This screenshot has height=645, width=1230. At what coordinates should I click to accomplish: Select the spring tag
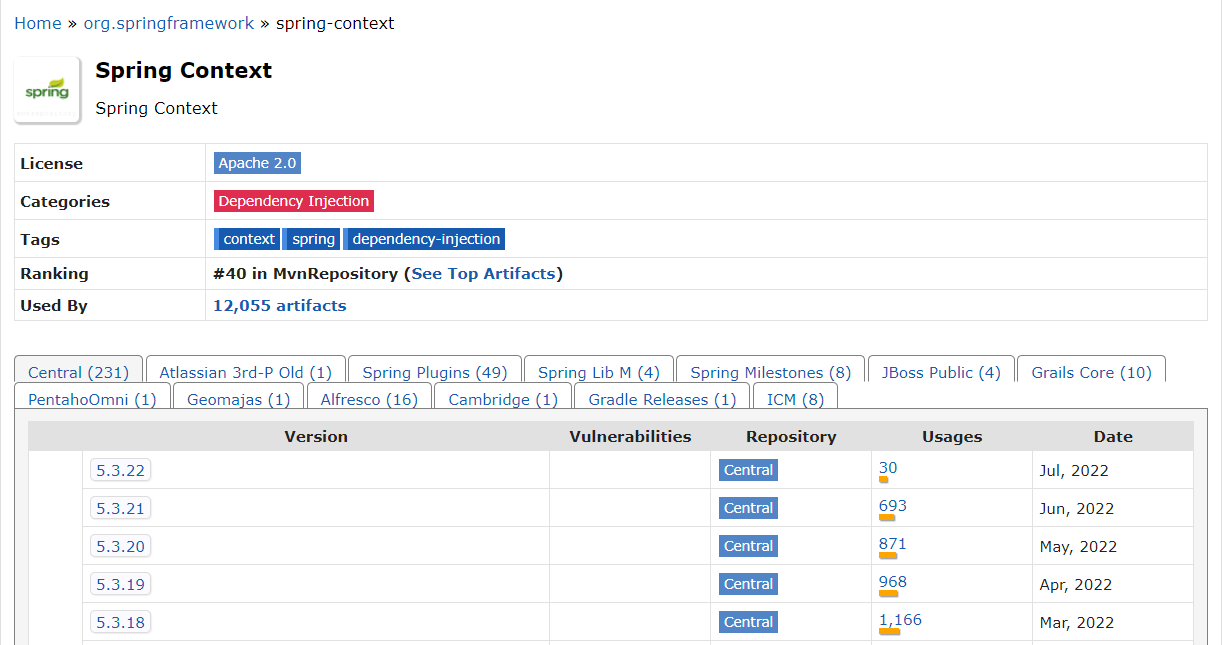pos(312,239)
